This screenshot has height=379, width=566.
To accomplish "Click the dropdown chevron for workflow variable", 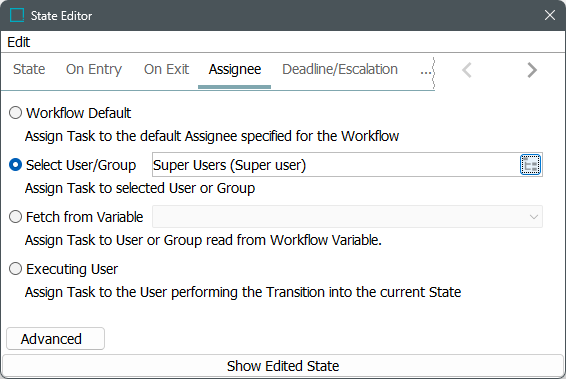I will pos(534,217).
